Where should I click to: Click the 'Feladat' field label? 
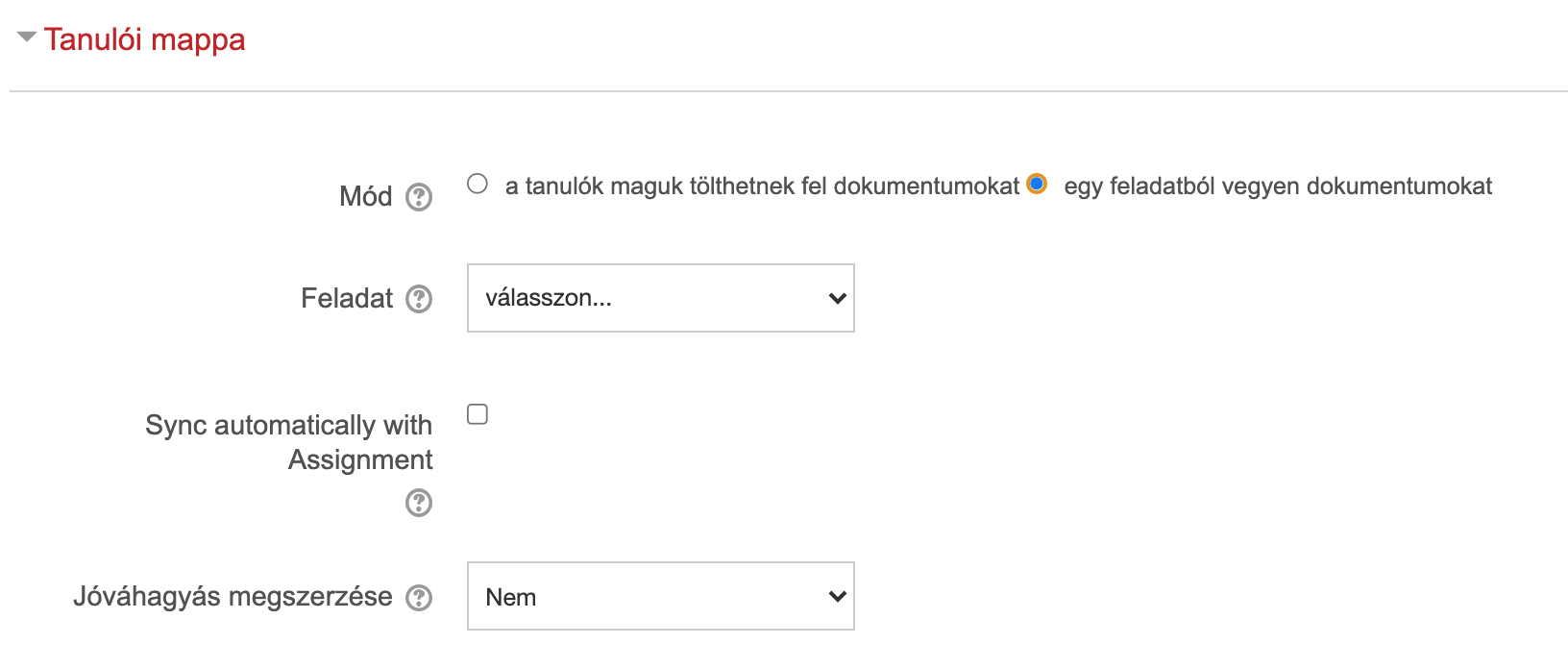click(347, 298)
